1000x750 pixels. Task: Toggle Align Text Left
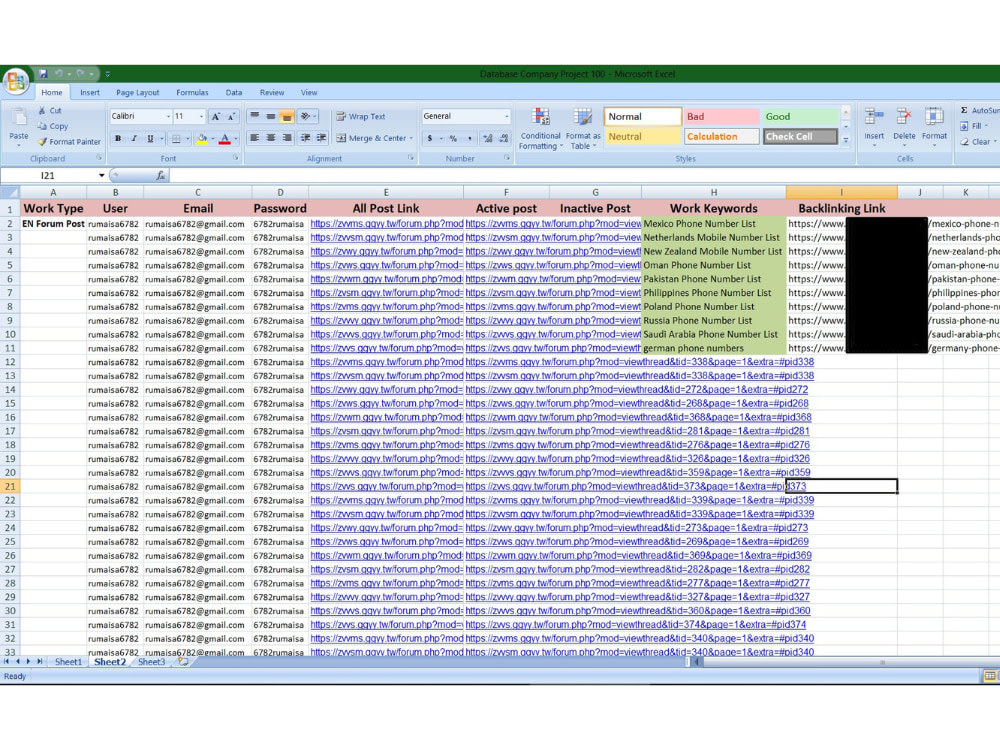[254, 138]
